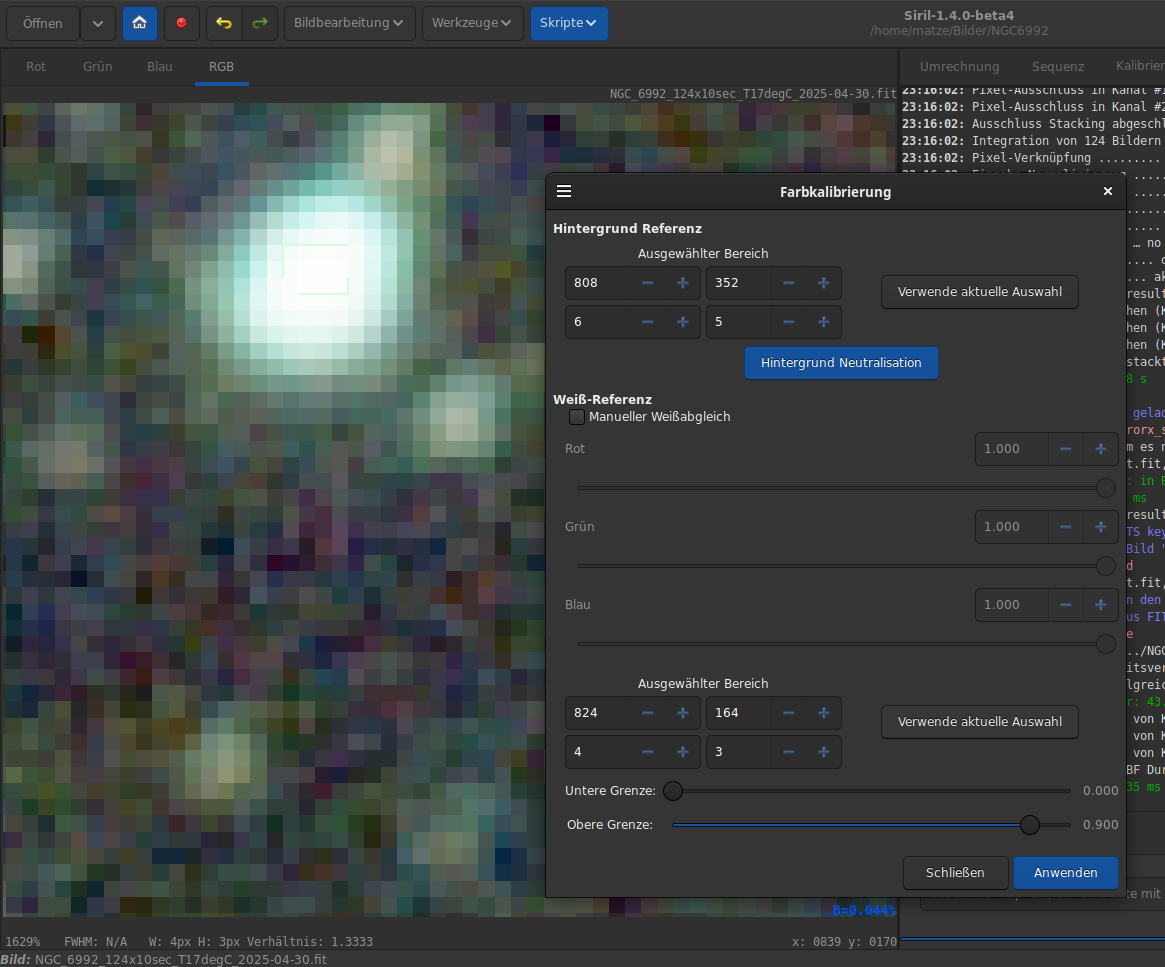
Task: Switch to the Sequenz tab
Action: 1057,67
